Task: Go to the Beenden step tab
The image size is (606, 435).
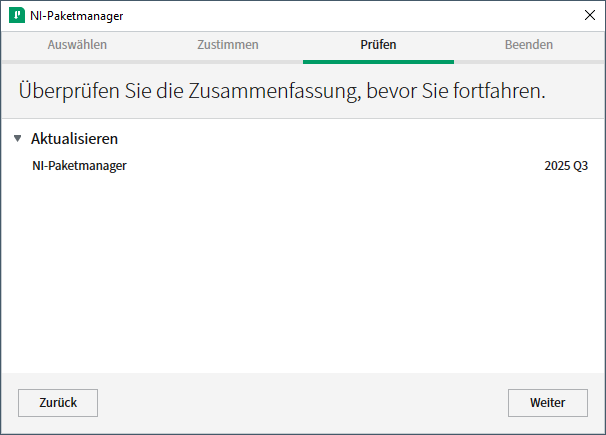Action: click(528, 45)
